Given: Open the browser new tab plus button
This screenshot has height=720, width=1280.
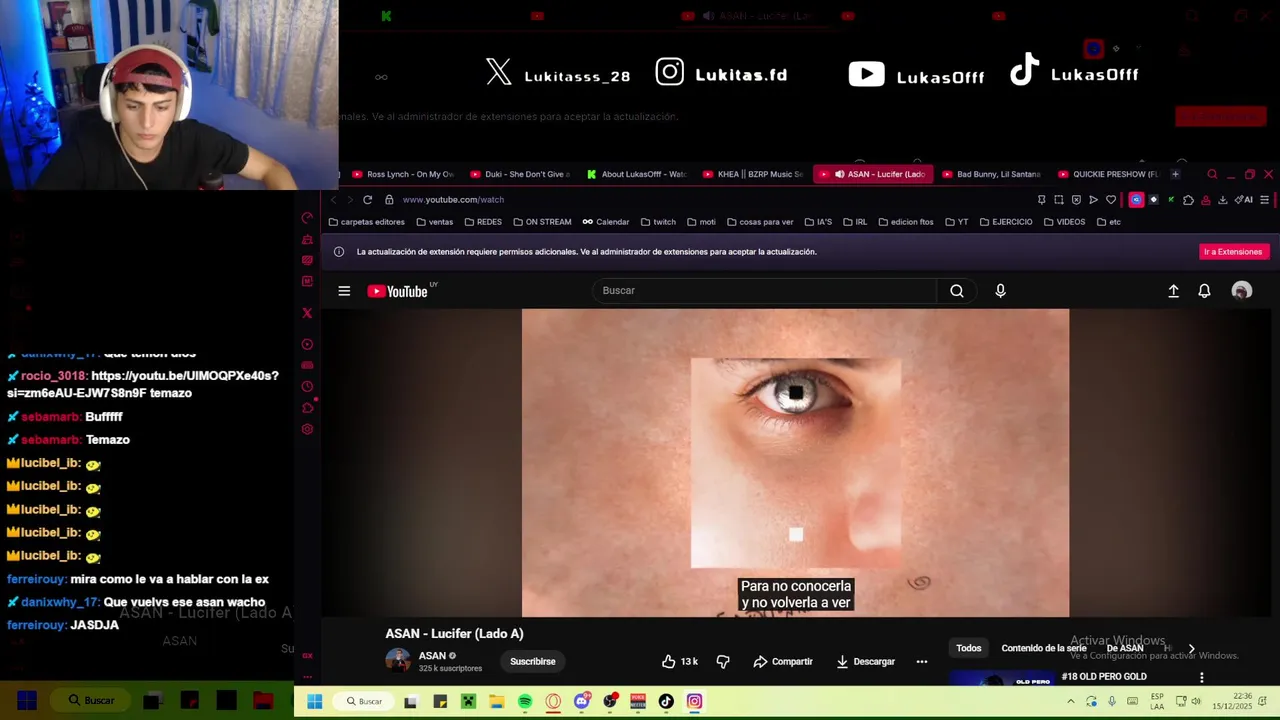Looking at the screenshot, I should click(1175, 174).
